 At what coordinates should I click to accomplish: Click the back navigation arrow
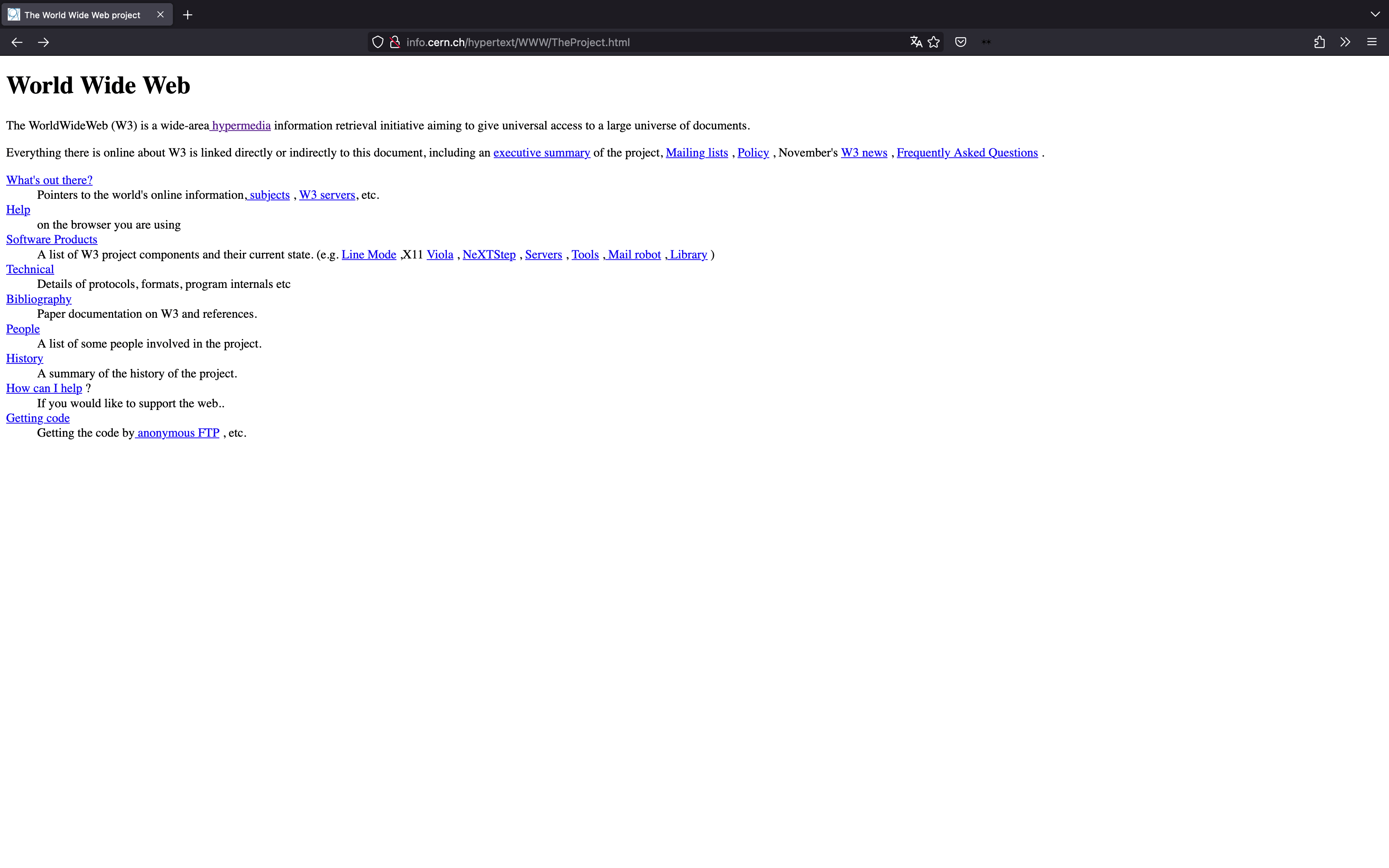click(17, 42)
